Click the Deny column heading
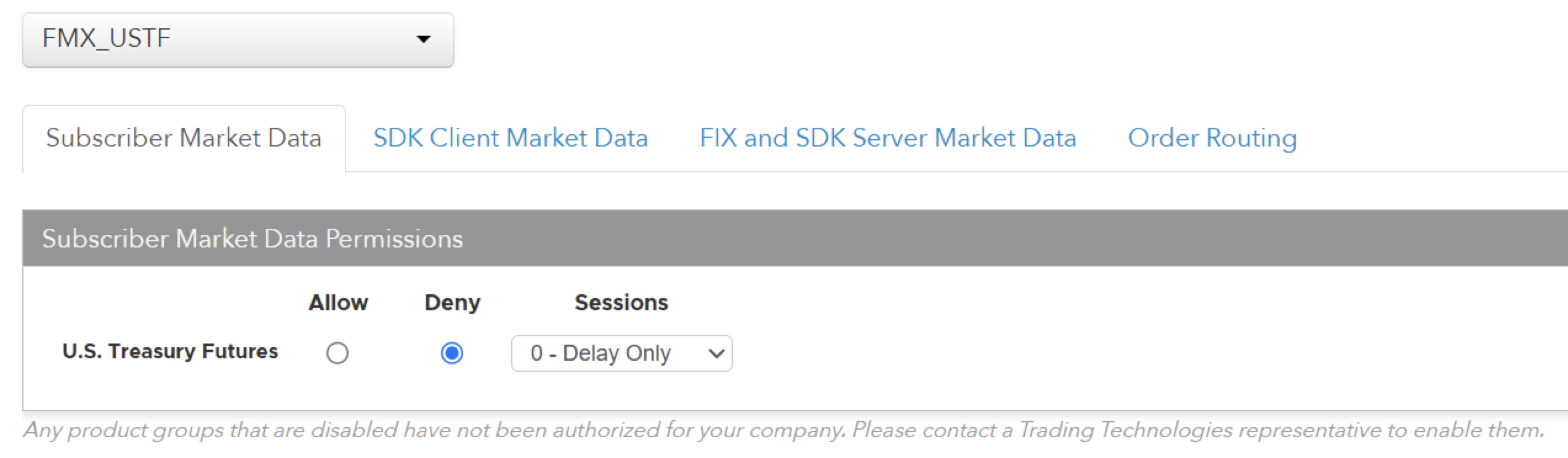 (x=453, y=303)
